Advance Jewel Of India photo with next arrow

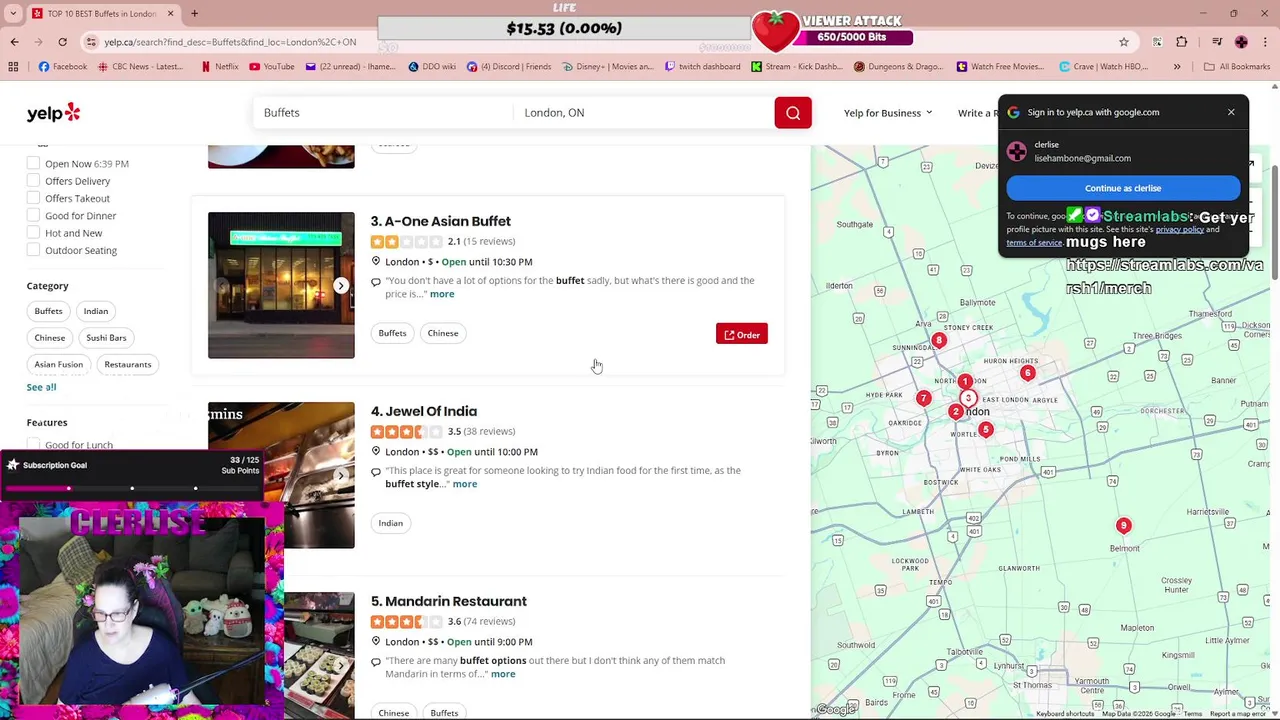341,475
